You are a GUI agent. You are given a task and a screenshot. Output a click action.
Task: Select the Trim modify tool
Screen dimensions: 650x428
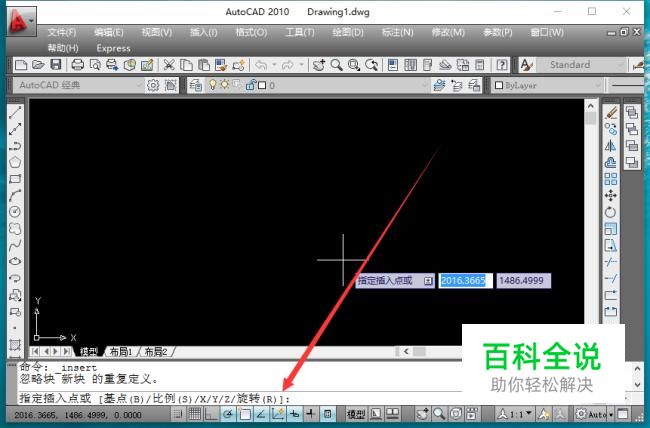tap(611, 262)
